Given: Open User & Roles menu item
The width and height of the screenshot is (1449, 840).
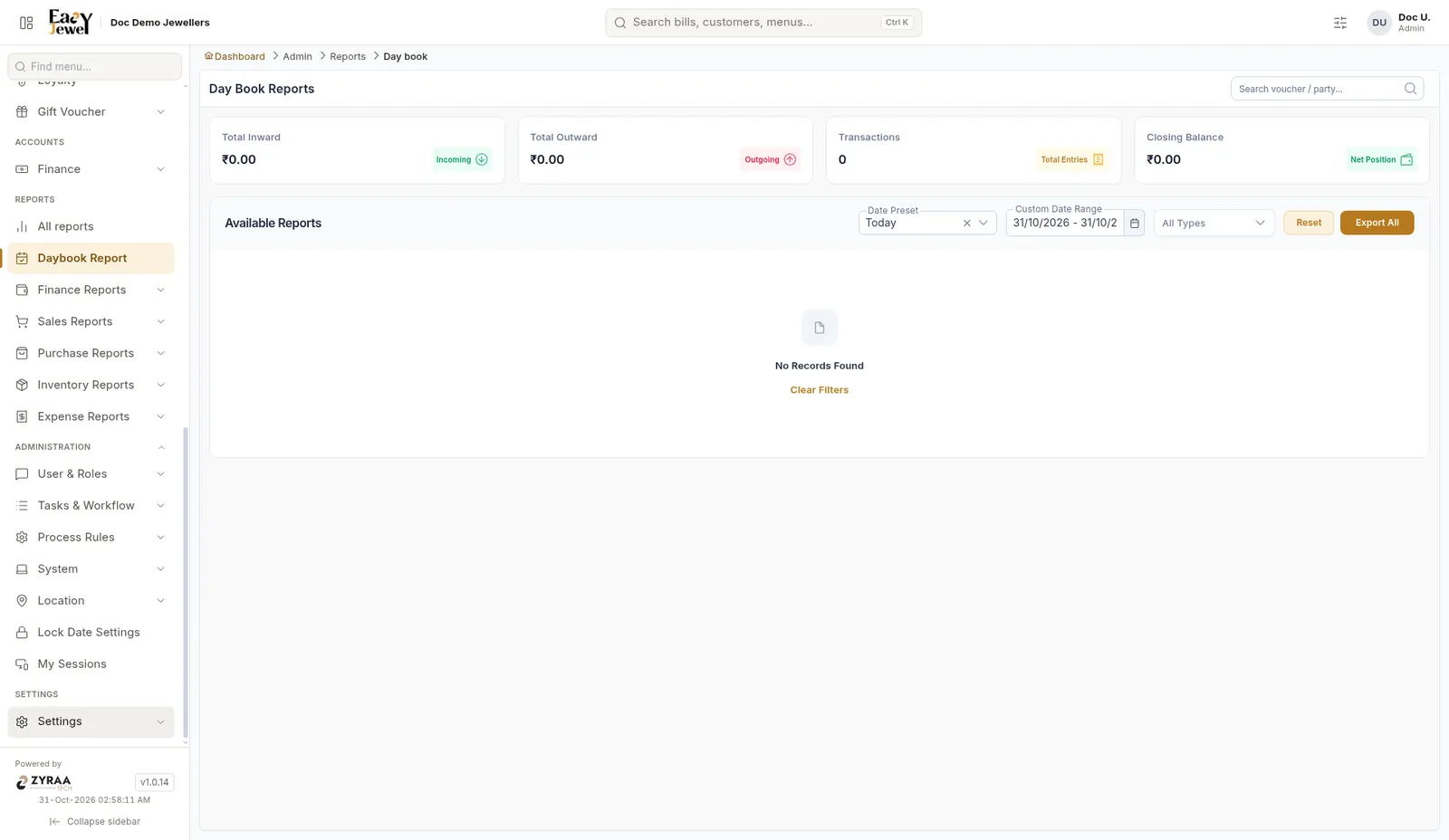Looking at the screenshot, I should (91, 474).
